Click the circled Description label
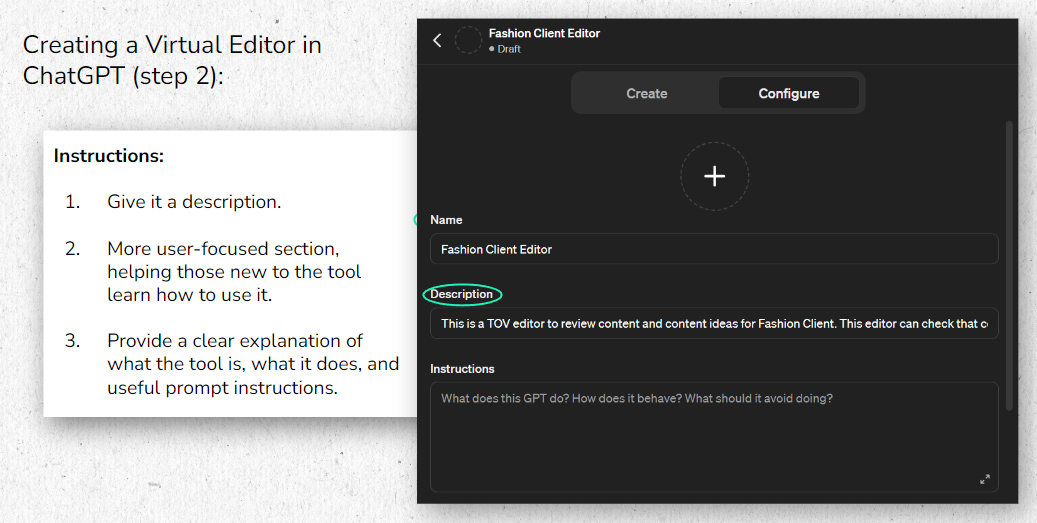Screen dimensions: 1037x523 tap(462, 294)
